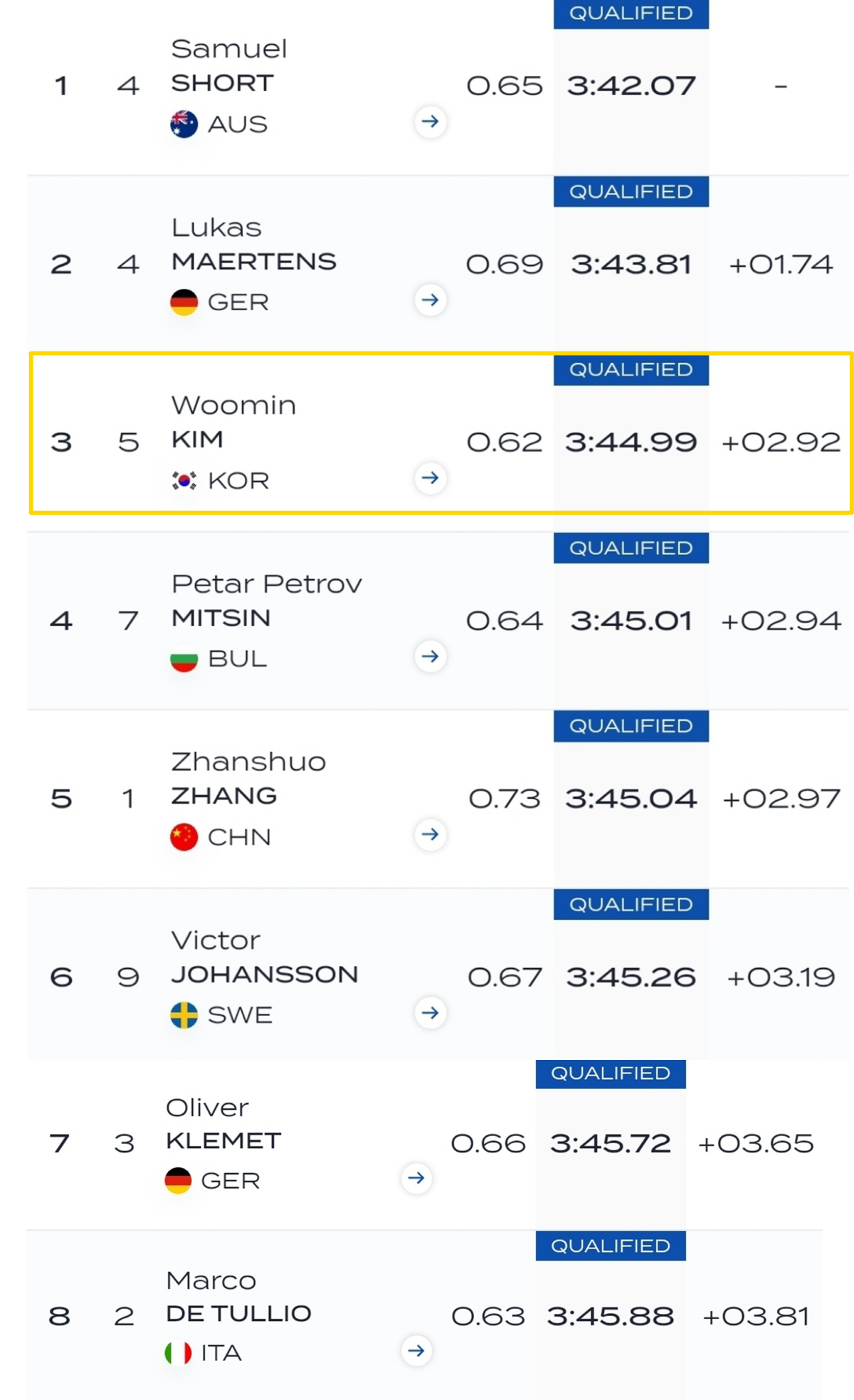Click the Italy flag next to ITA
The width and height of the screenshot is (854, 1400).
pos(178,1353)
